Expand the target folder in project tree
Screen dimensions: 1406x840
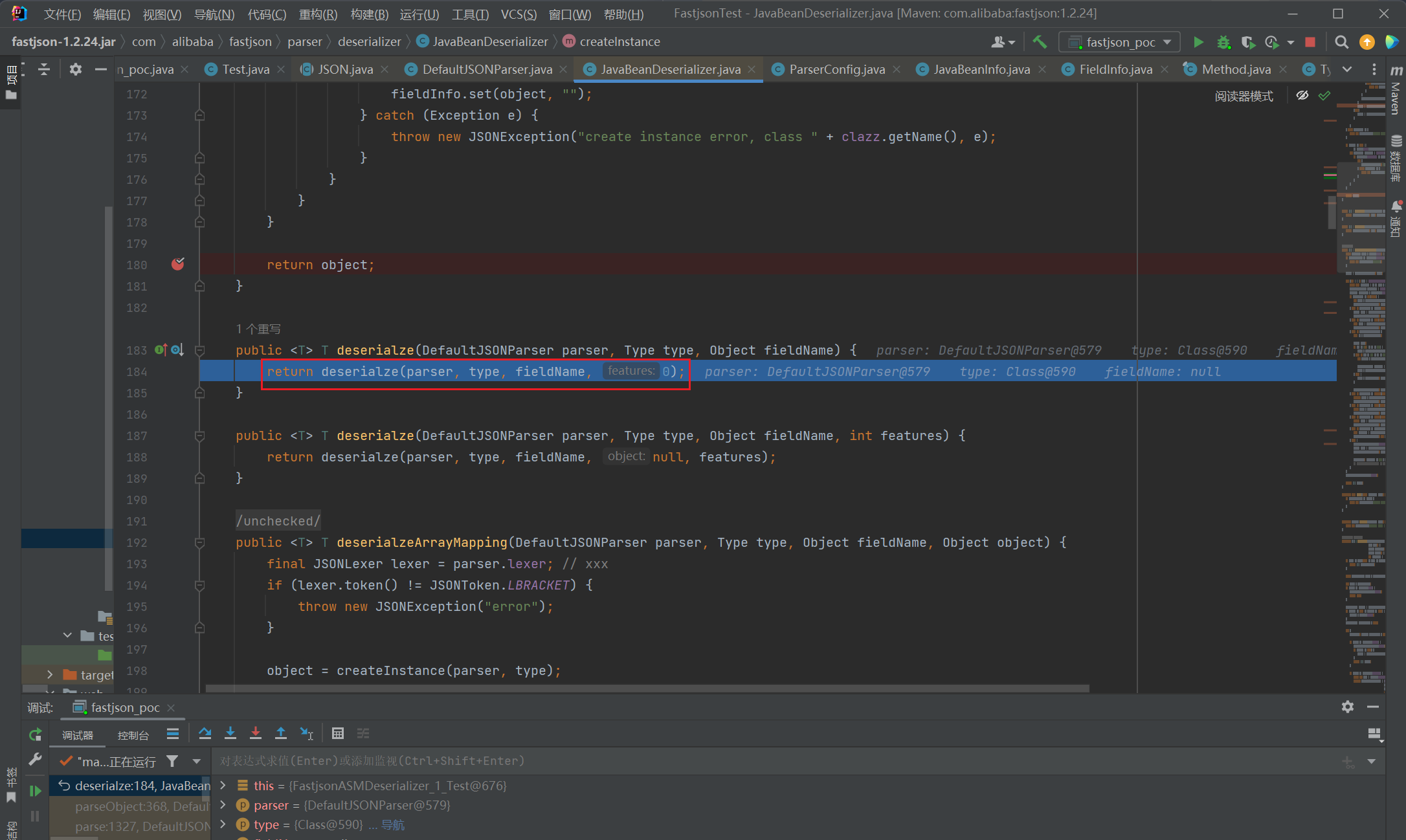(x=50, y=674)
